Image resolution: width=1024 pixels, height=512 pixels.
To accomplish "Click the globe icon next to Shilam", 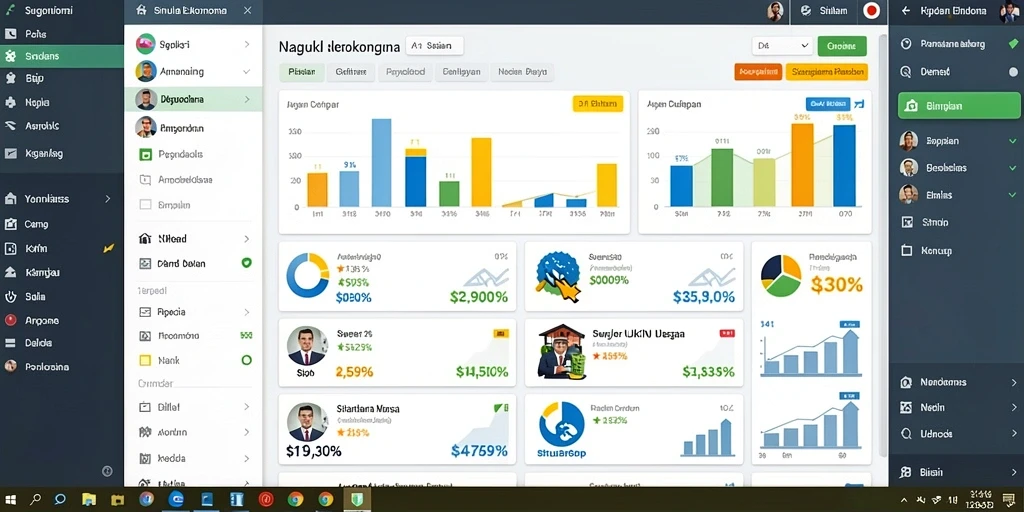I will [806, 10].
